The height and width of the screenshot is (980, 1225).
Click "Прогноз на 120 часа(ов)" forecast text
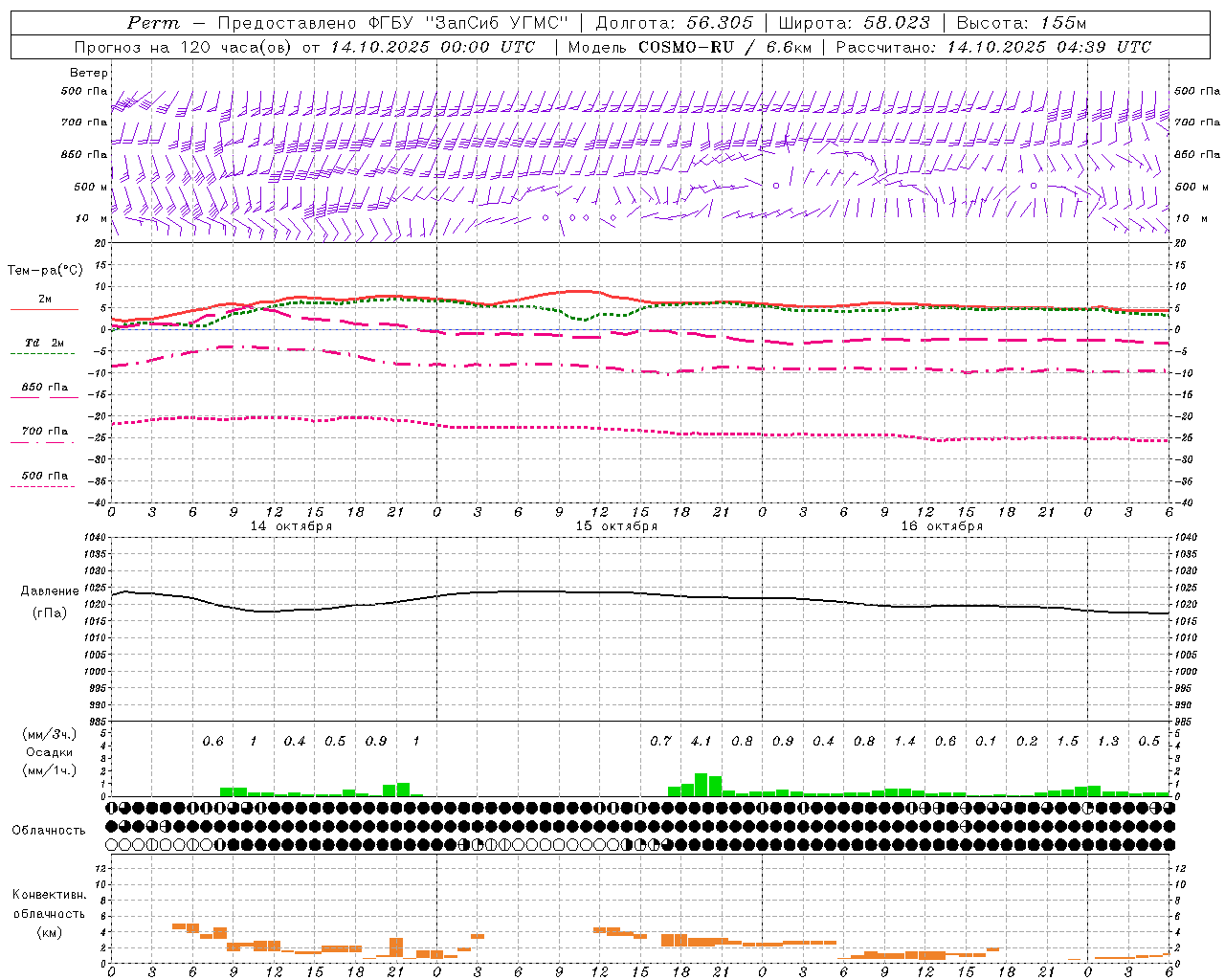point(185,47)
